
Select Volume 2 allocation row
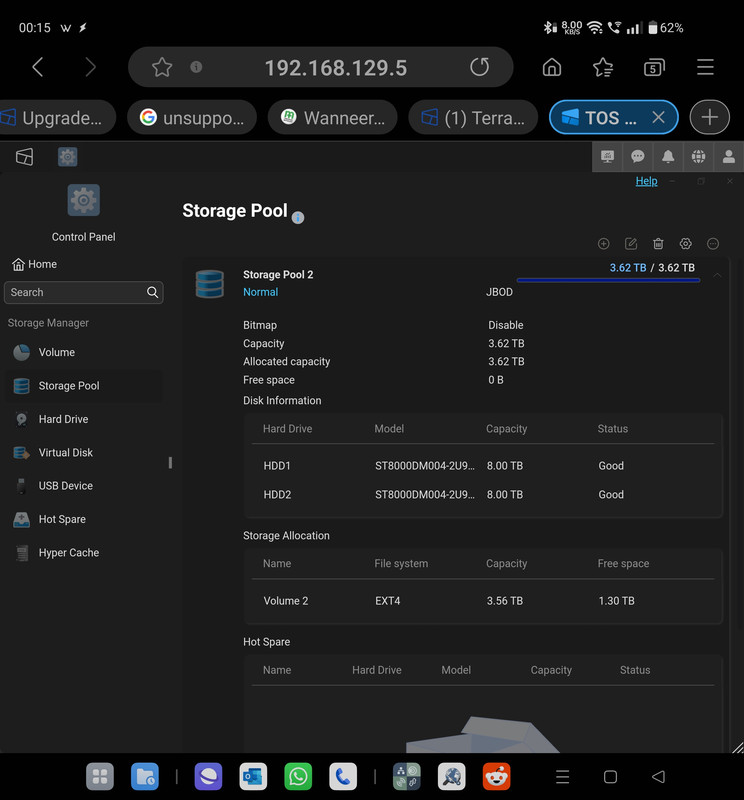483,601
